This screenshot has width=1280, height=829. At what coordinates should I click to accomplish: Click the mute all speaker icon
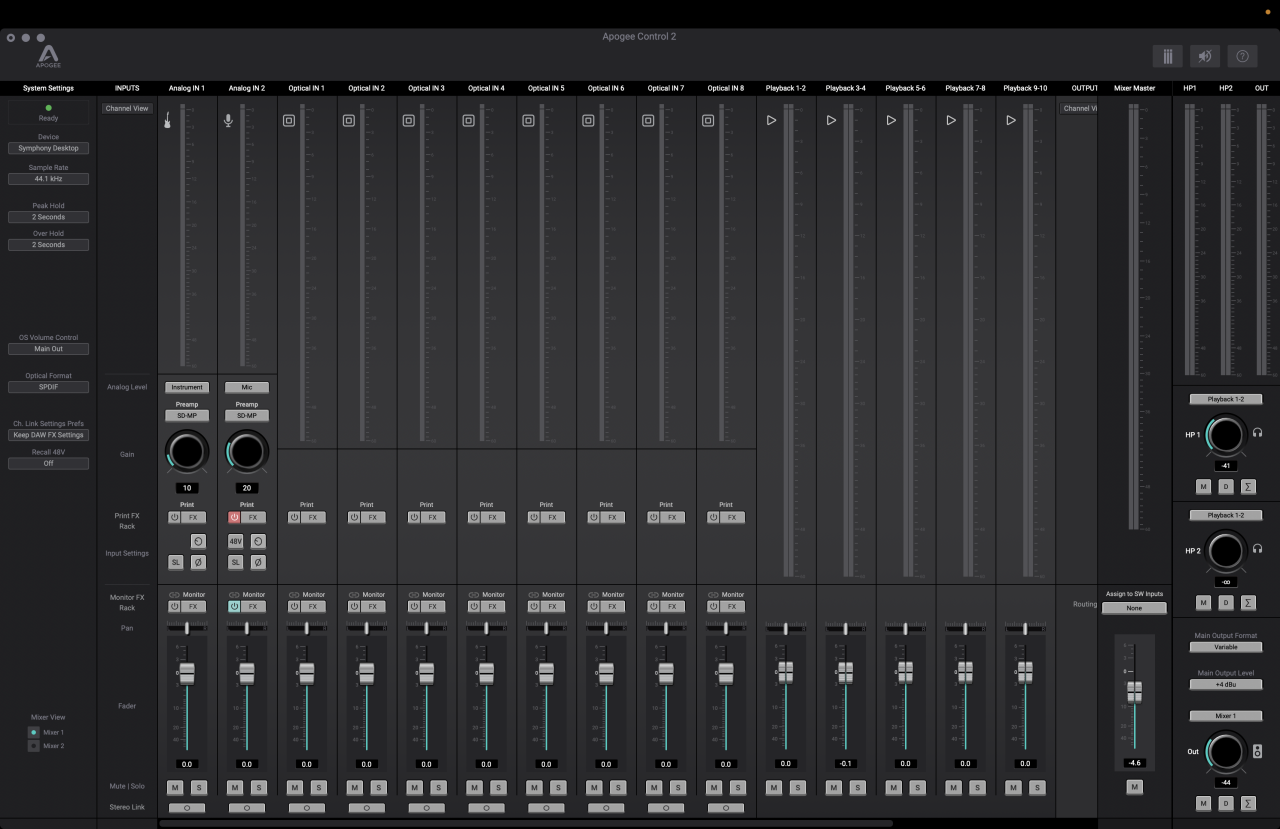(x=1204, y=56)
